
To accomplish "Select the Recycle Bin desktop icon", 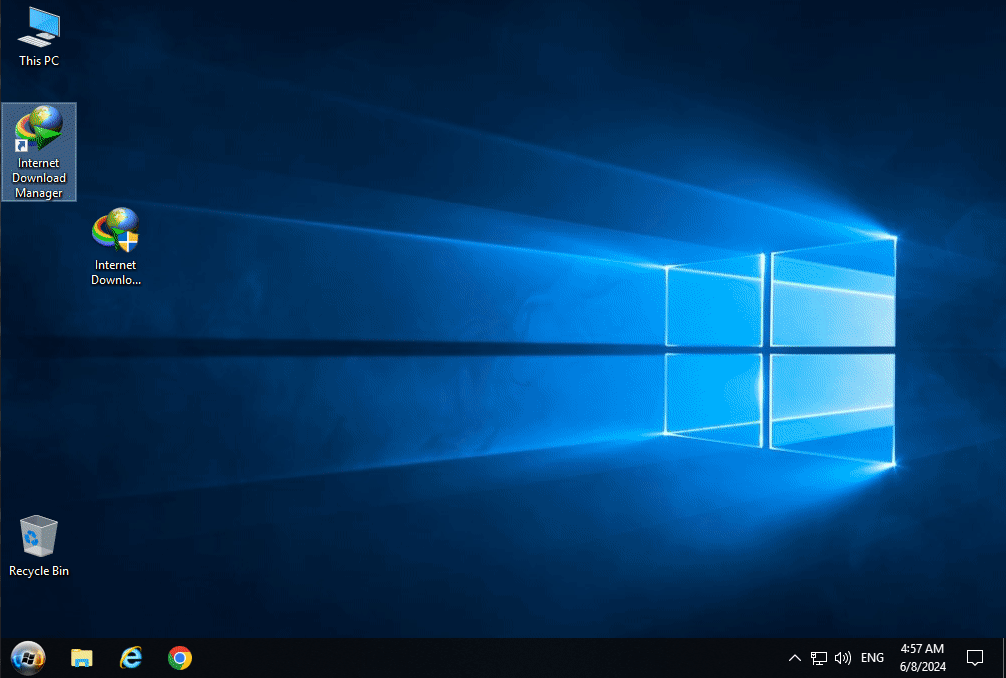I will (x=38, y=546).
